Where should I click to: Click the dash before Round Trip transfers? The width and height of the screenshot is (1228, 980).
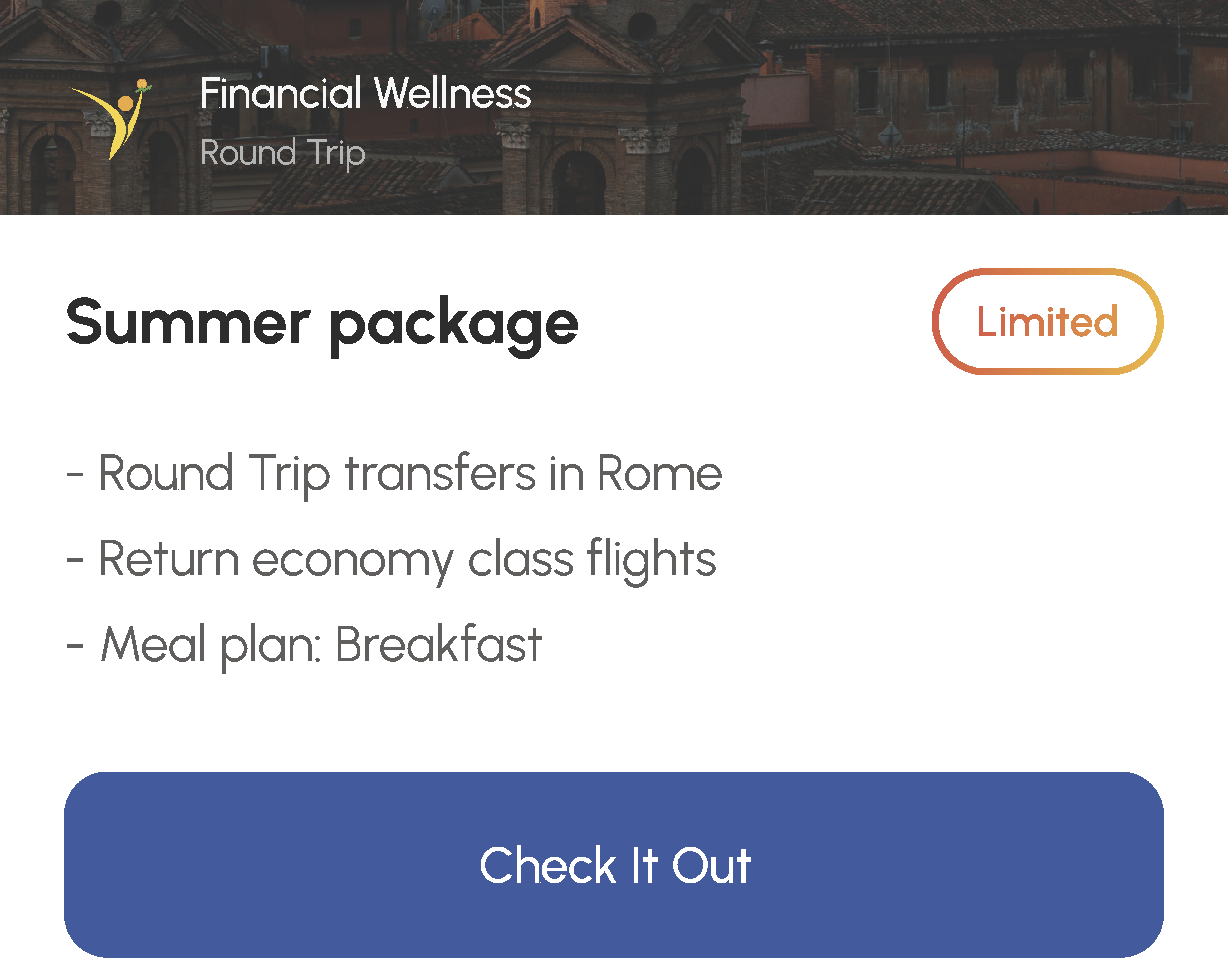tap(75, 475)
